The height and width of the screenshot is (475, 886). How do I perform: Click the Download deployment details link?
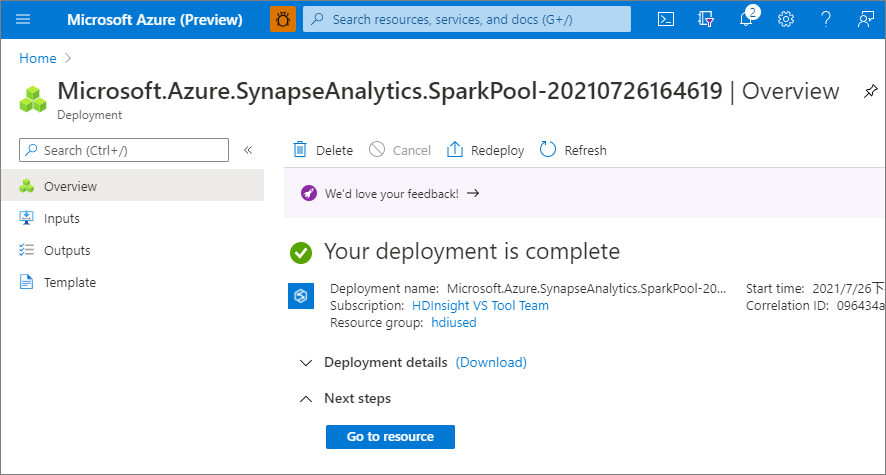[x=491, y=362]
